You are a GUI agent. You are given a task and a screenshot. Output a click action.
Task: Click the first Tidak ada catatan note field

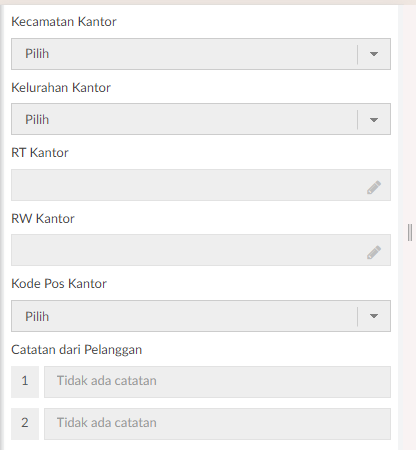click(217, 382)
